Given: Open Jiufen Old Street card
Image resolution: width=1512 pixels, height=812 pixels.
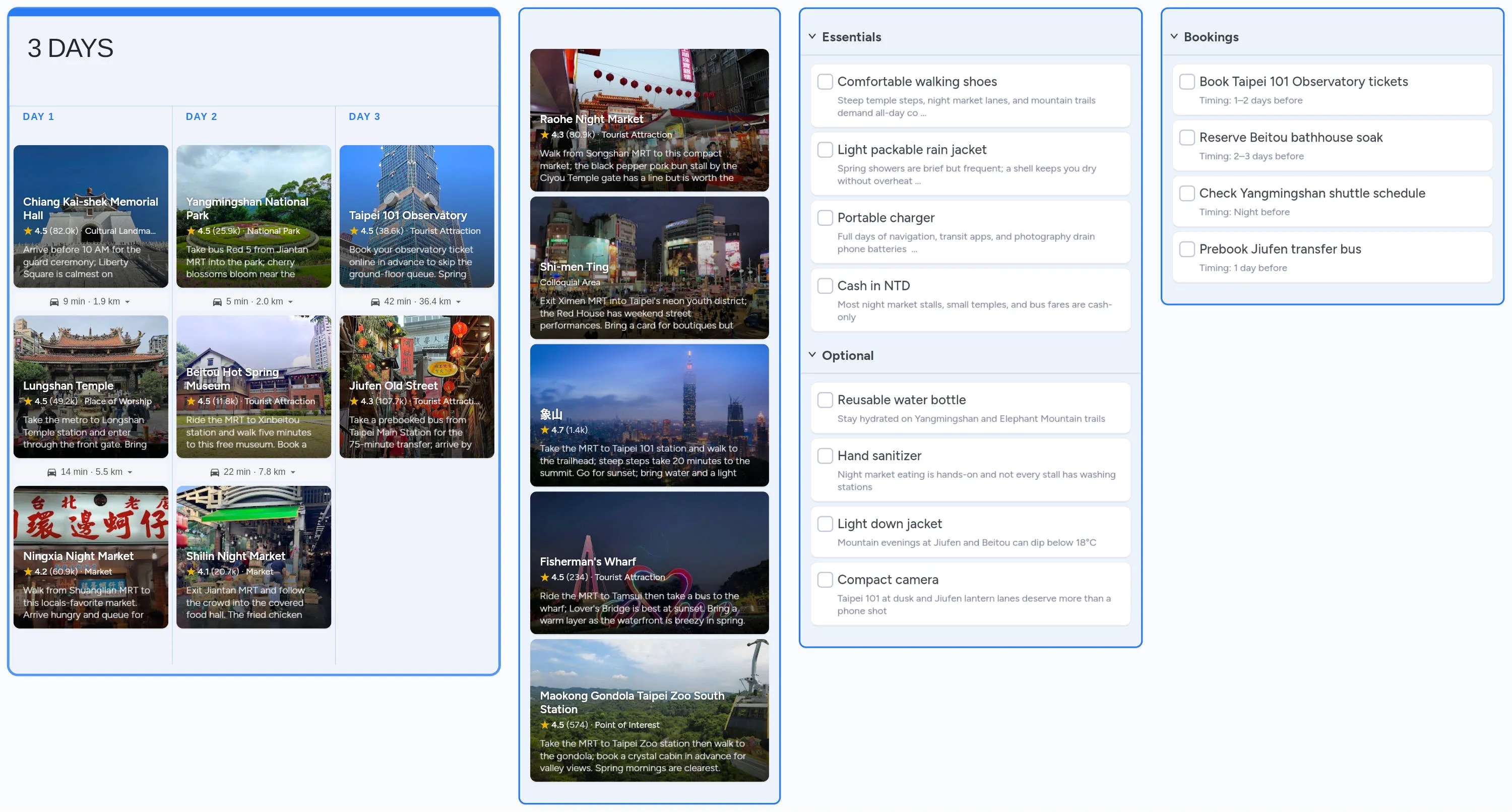Looking at the screenshot, I should (x=417, y=386).
